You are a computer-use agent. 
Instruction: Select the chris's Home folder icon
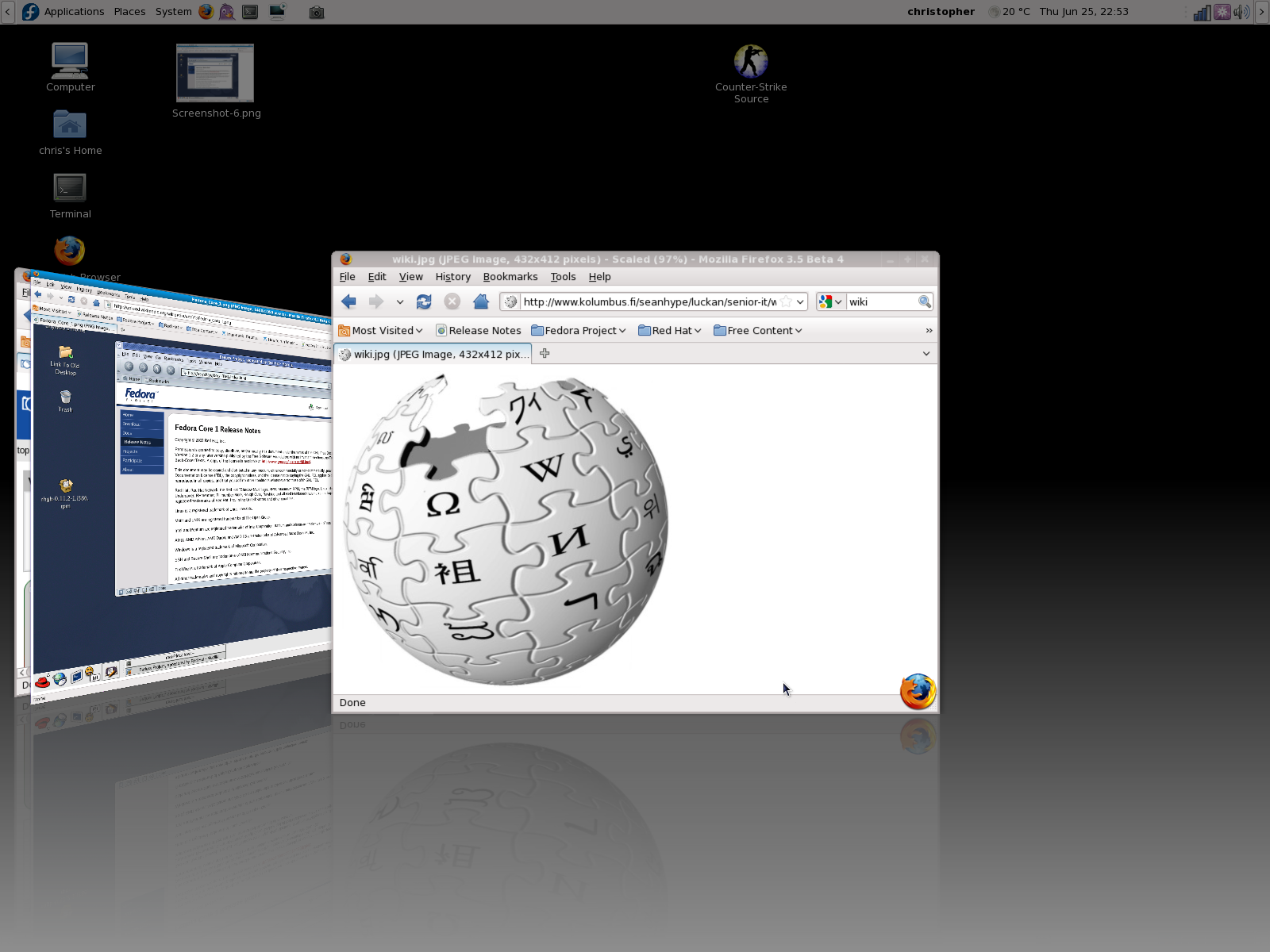pos(70,132)
